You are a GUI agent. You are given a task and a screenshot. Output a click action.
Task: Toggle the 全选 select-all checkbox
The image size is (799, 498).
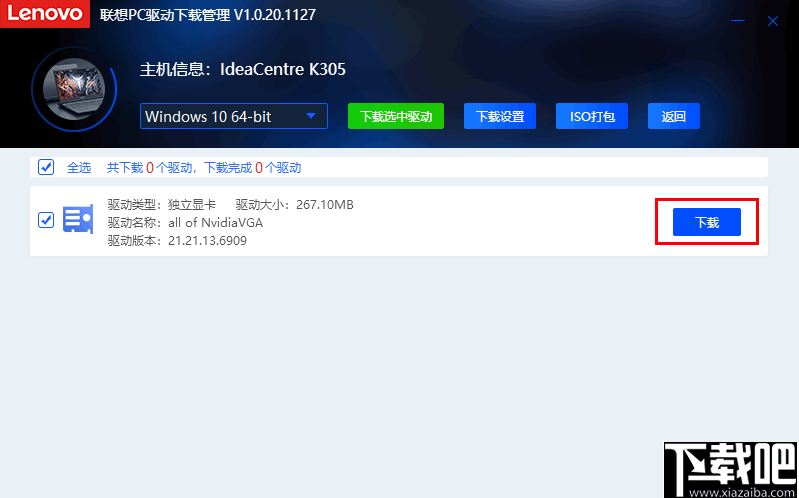click(x=46, y=167)
